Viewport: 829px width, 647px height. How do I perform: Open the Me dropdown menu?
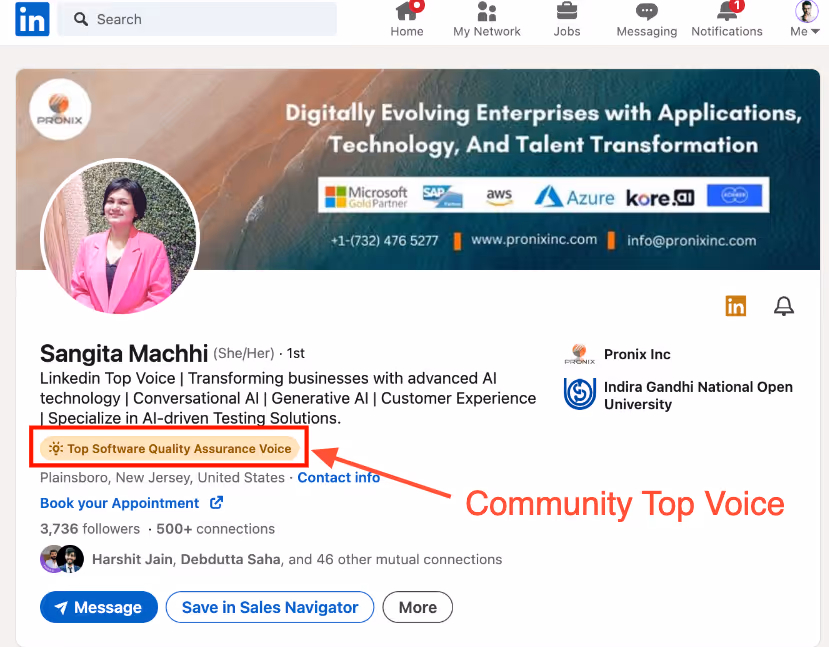click(x=805, y=20)
